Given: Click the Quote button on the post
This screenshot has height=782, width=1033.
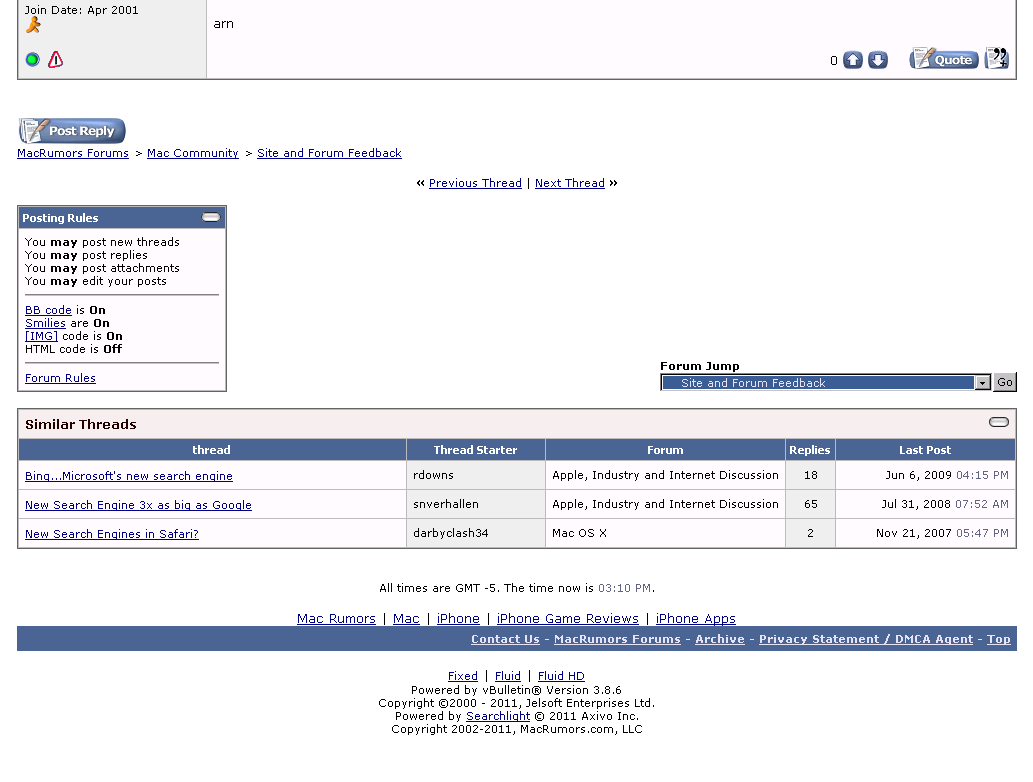Looking at the screenshot, I should [944, 59].
